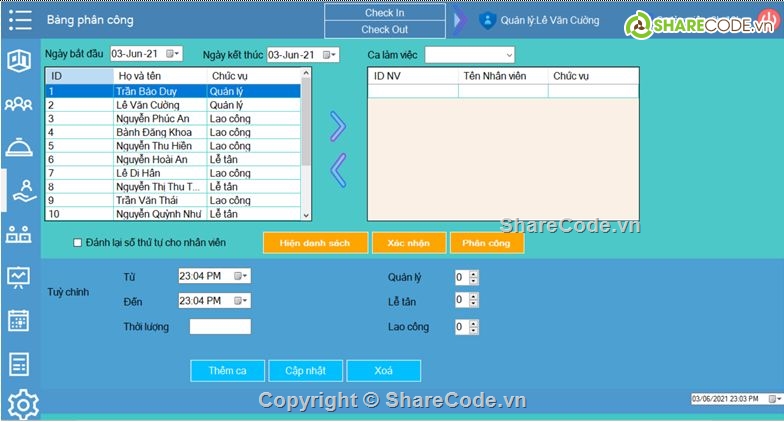
Task: Select employee row 'Bành Đăng Khoa'
Action: (174, 132)
